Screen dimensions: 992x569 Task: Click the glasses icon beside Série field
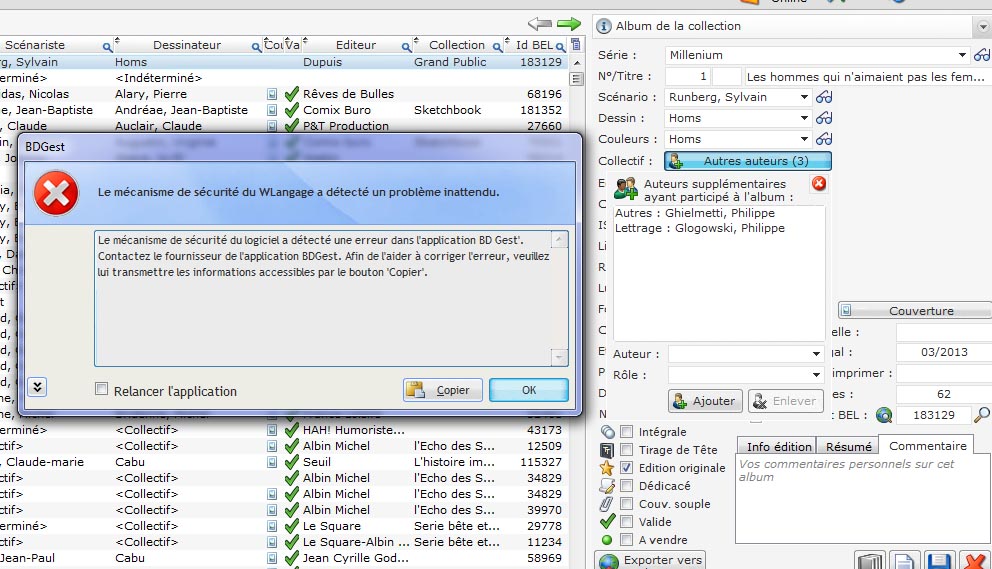[983, 55]
